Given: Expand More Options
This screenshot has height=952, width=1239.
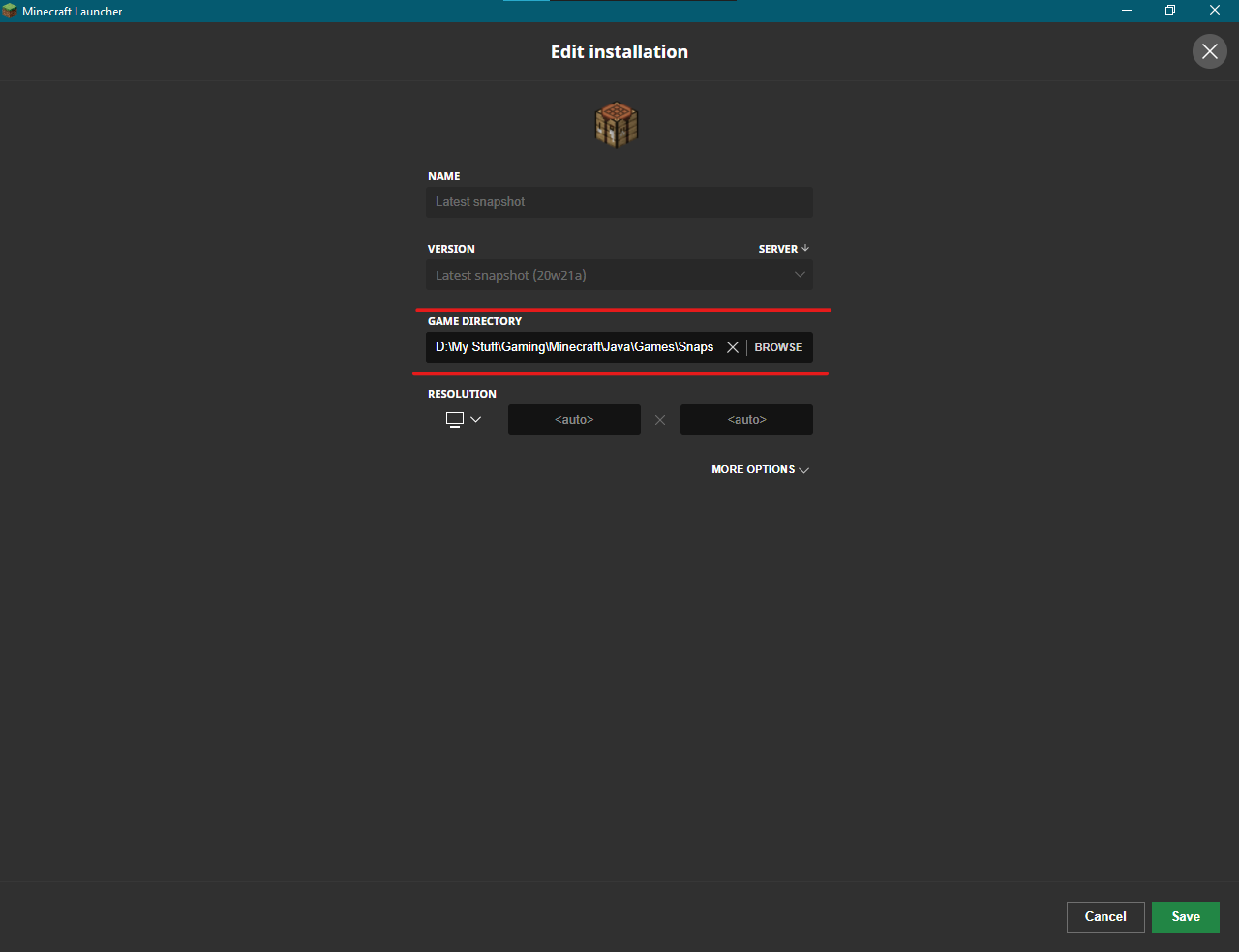Looking at the screenshot, I should [x=760, y=469].
